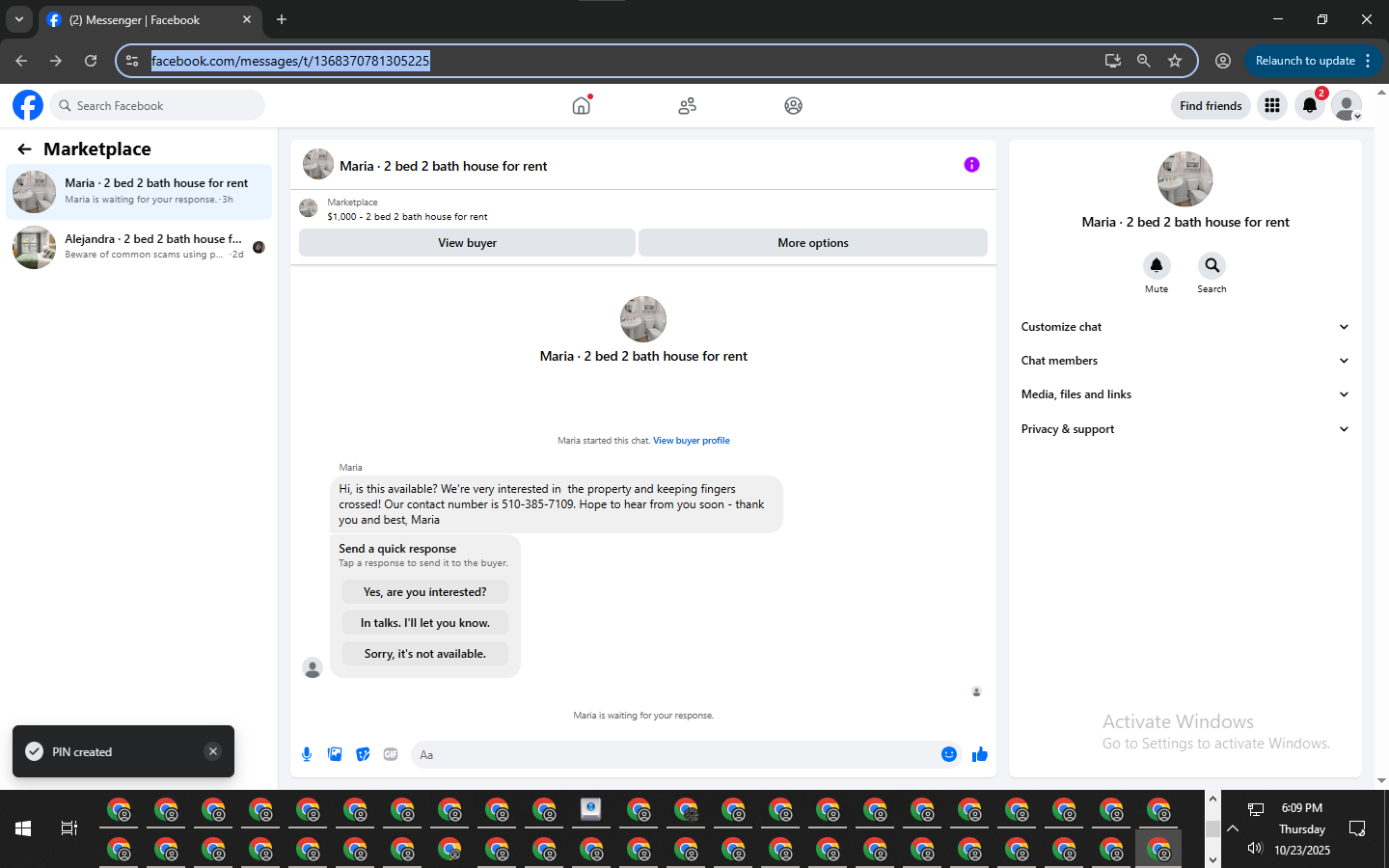Search in conversation using the magnifier icon
The width and height of the screenshot is (1389, 868).
[x=1212, y=264]
